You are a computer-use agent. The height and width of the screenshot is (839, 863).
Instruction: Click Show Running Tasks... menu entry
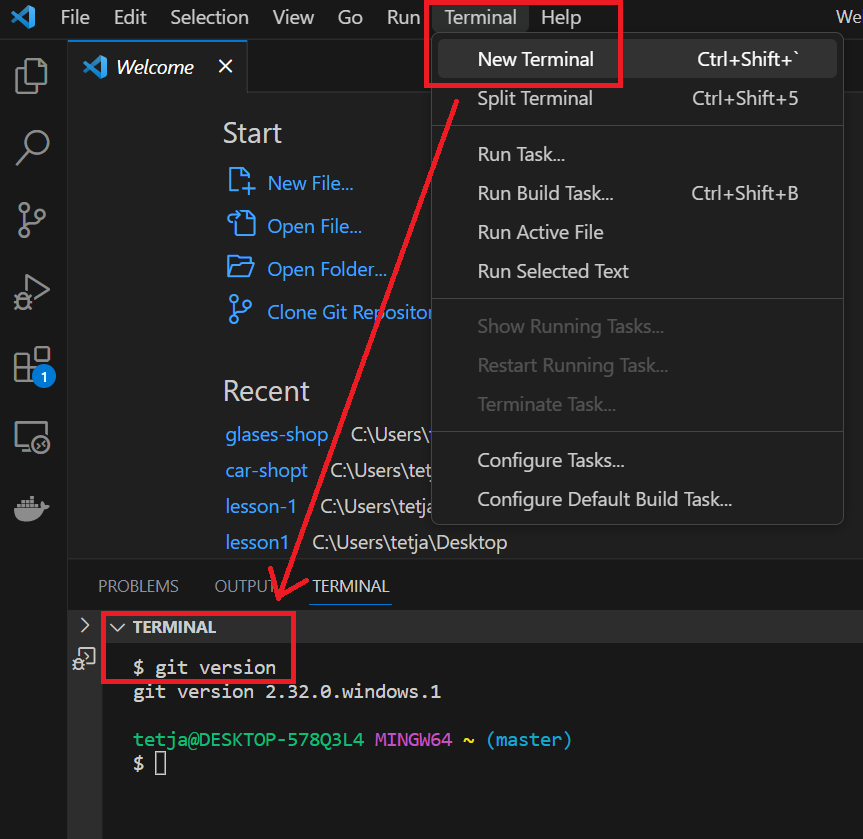[x=637, y=326]
